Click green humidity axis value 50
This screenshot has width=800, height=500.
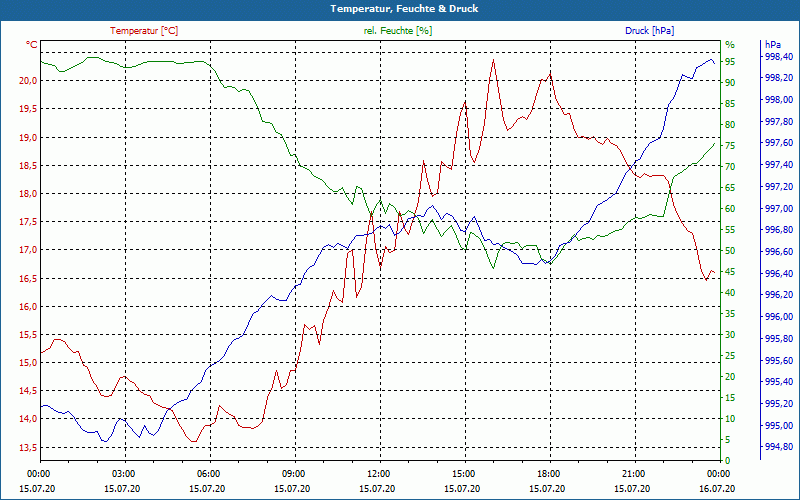(730, 251)
